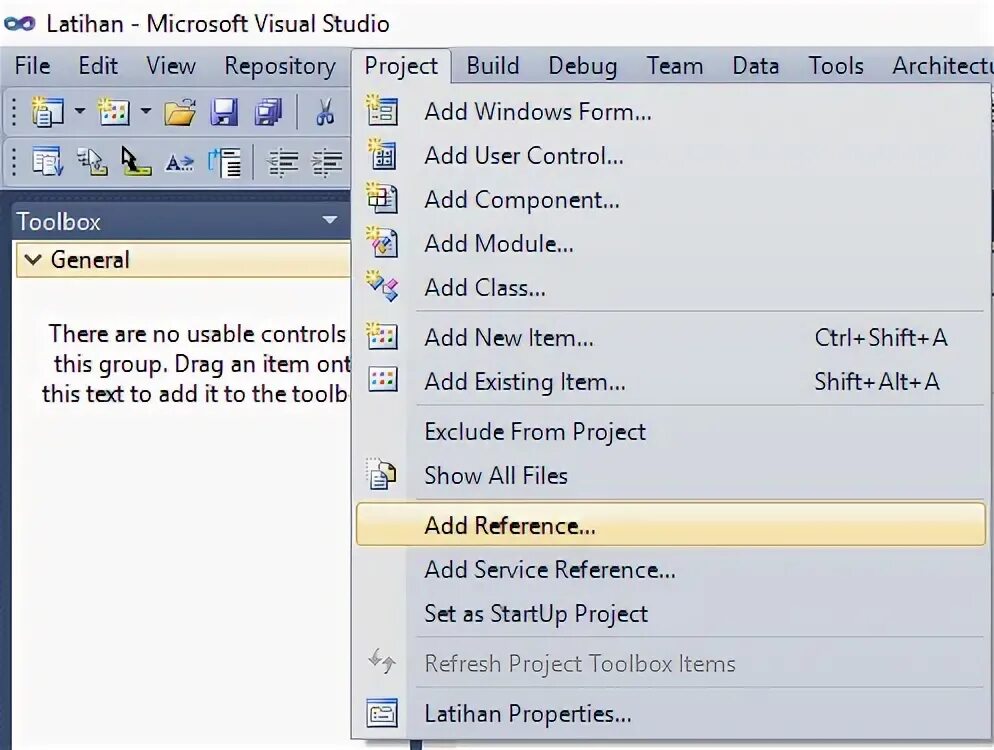Choose Add Service Reference entry

[671, 569]
